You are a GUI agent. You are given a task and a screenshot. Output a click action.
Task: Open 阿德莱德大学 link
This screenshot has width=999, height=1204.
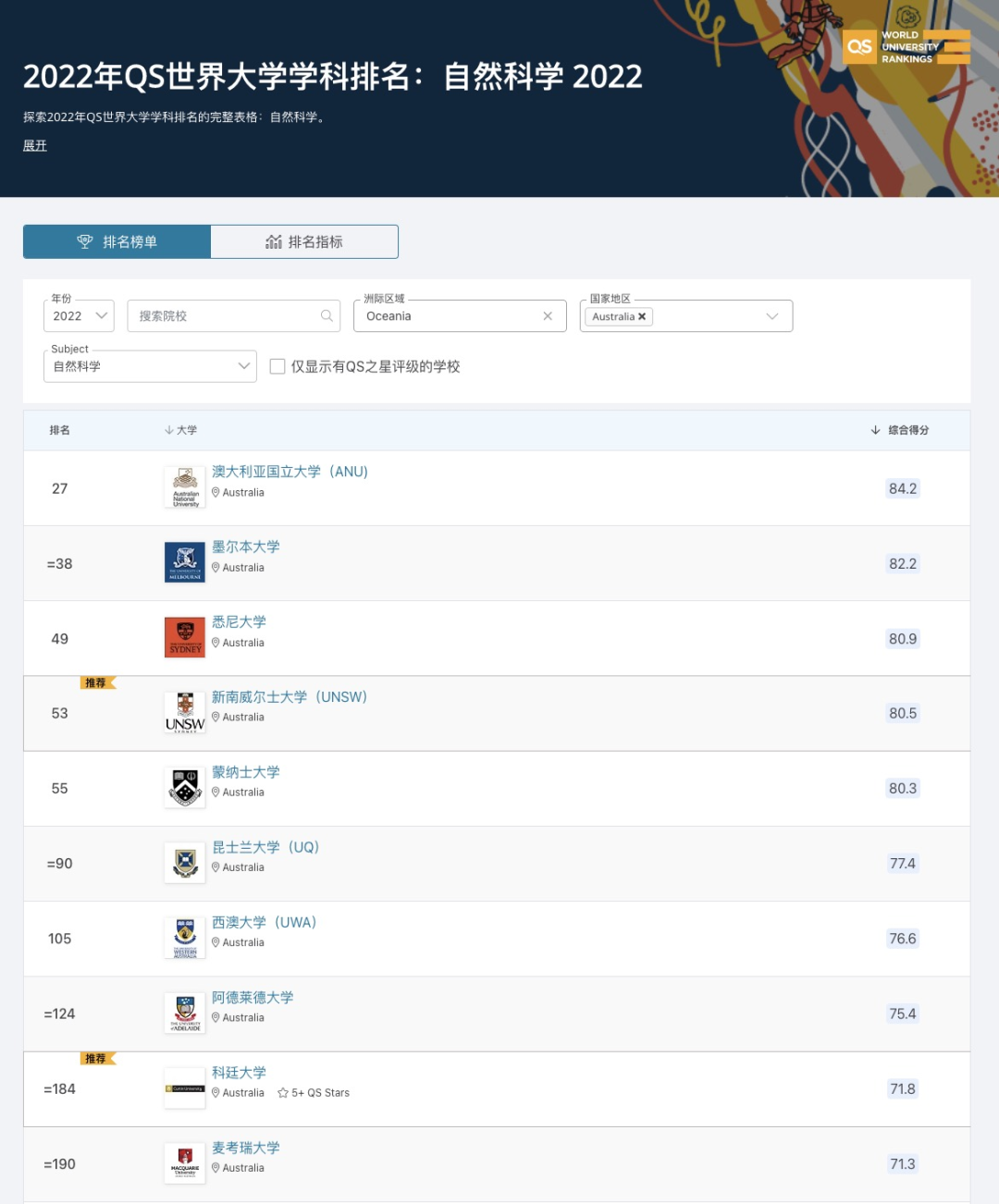[x=253, y=997]
